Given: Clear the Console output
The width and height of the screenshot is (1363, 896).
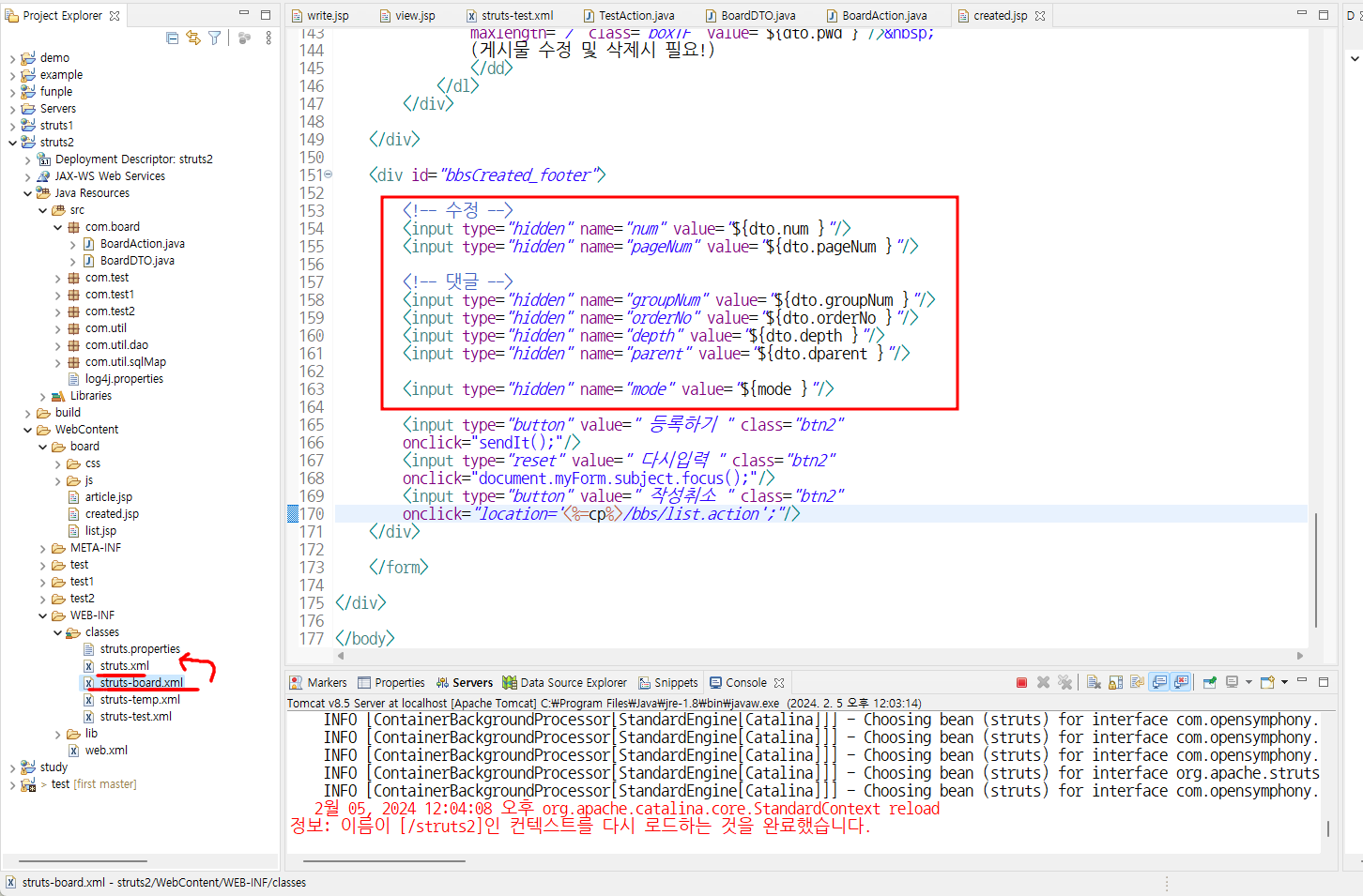Looking at the screenshot, I should coord(1094,682).
